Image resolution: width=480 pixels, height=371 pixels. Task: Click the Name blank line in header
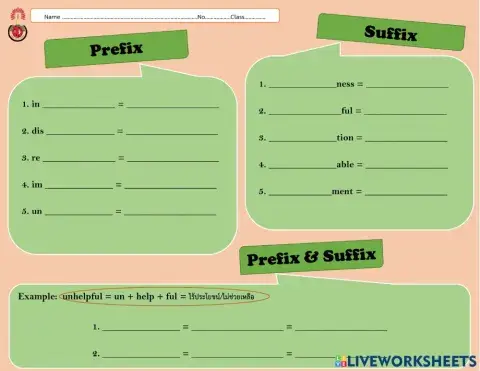point(129,17)
